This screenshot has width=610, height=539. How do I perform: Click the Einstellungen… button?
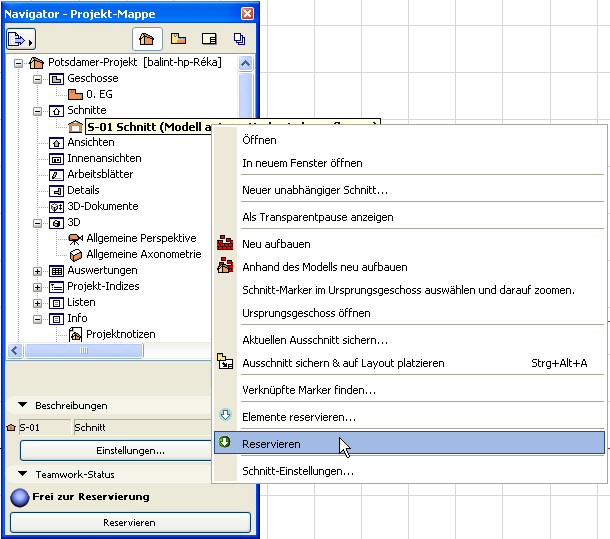point(117,451)
